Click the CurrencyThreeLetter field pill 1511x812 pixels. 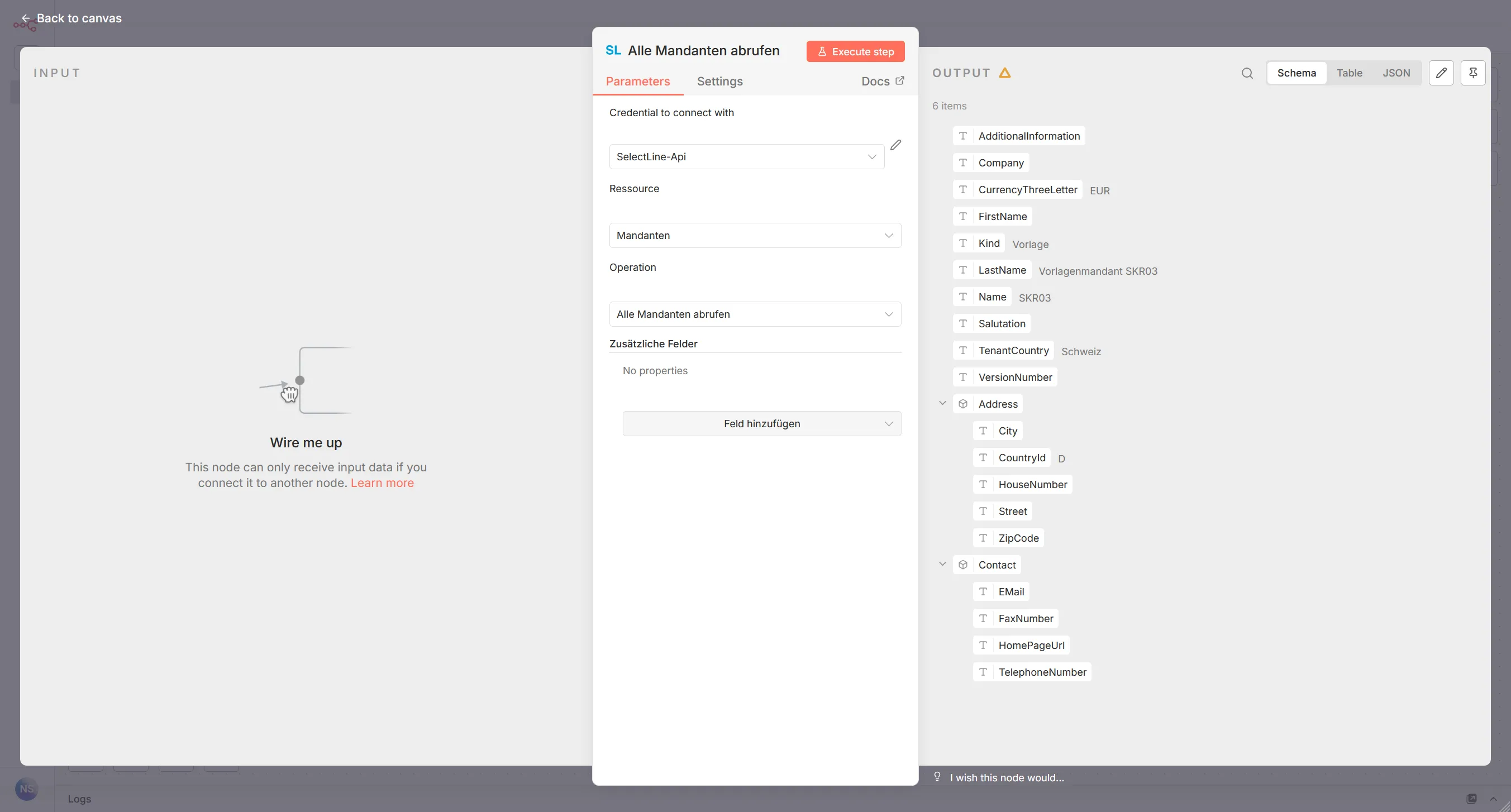point(1018,189)
